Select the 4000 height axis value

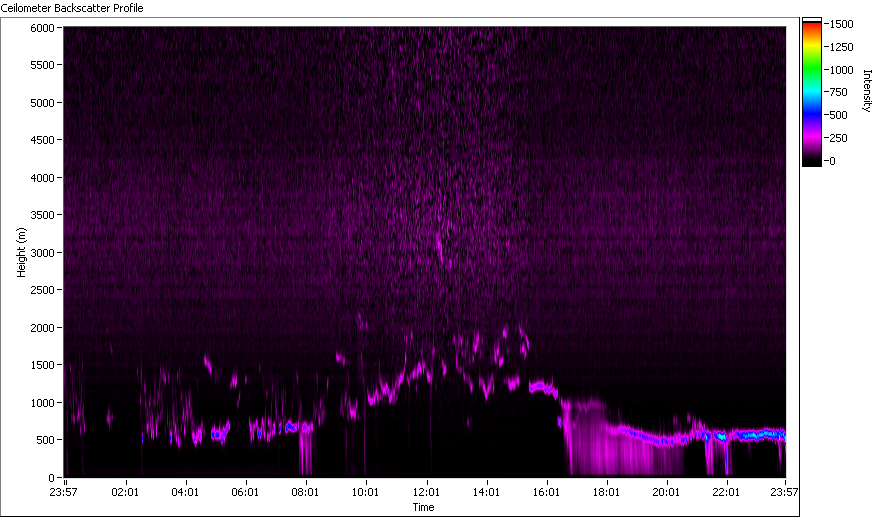point(42,178)
